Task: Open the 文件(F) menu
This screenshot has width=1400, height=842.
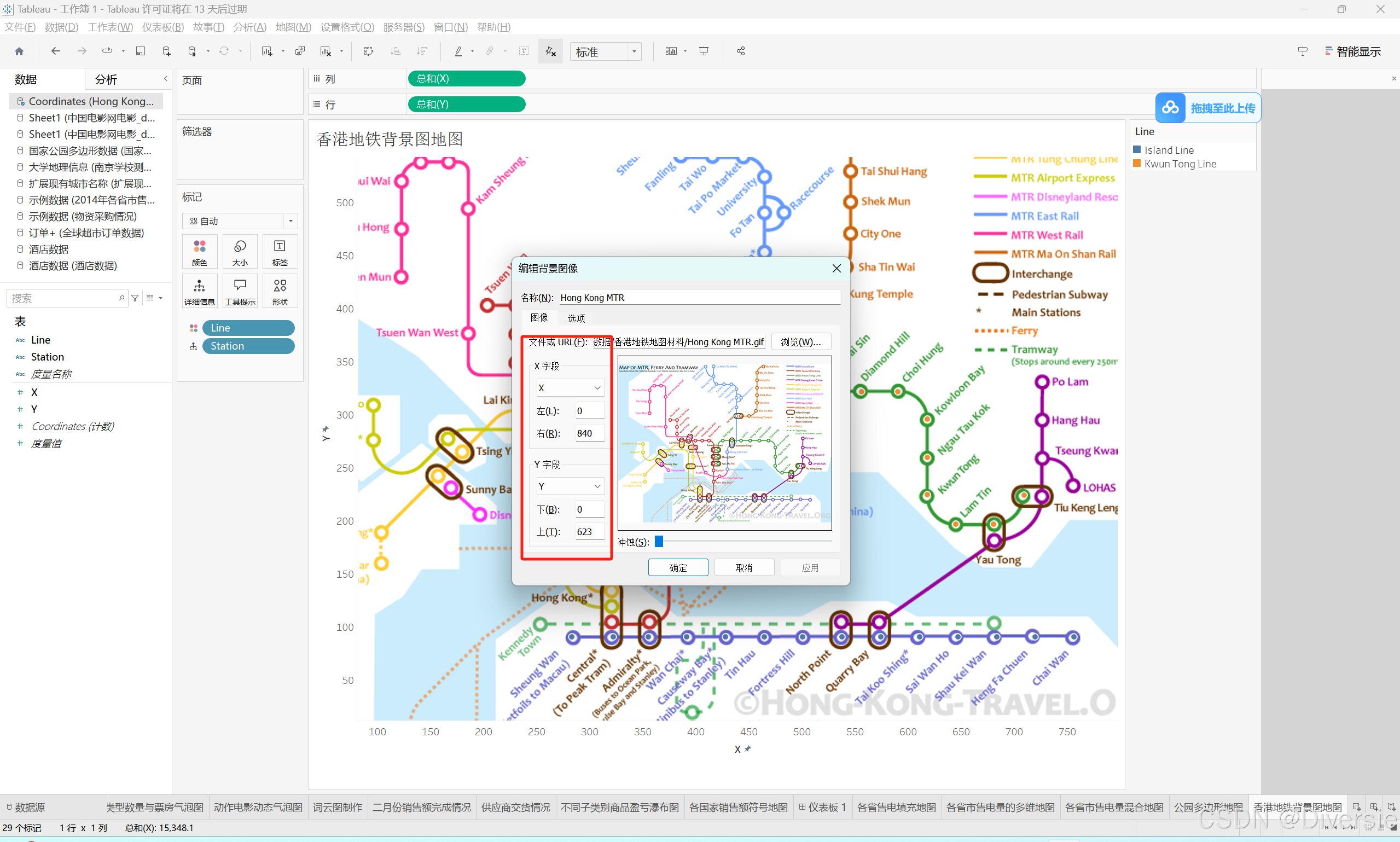Action: coord(20,27)
